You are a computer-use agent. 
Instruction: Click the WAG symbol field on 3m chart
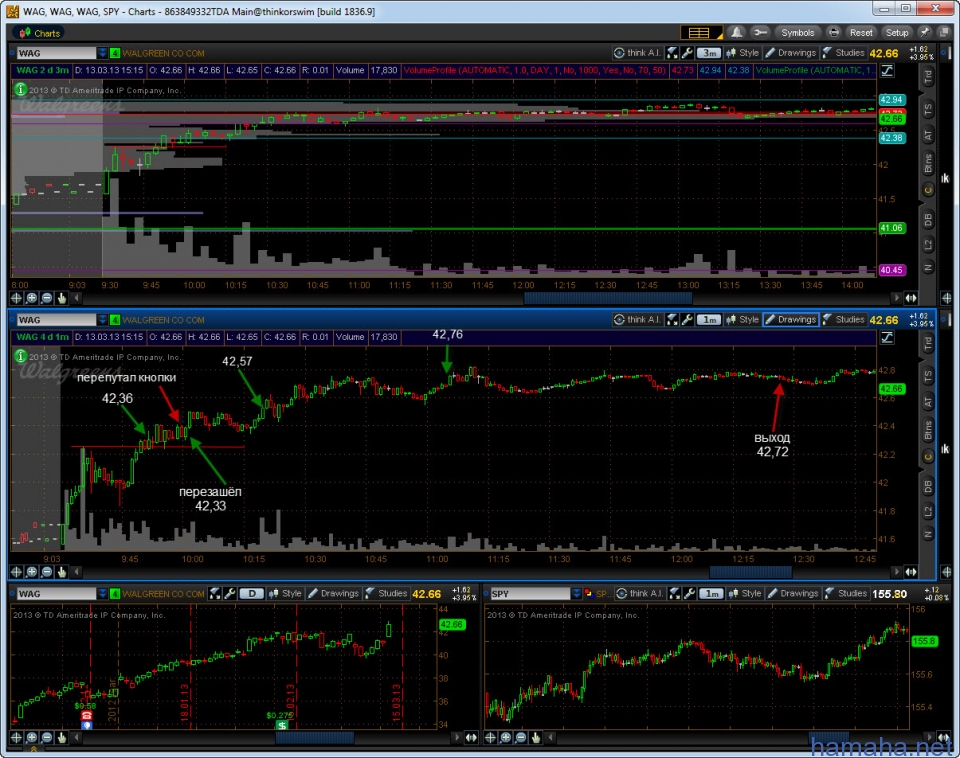(56, 53)
